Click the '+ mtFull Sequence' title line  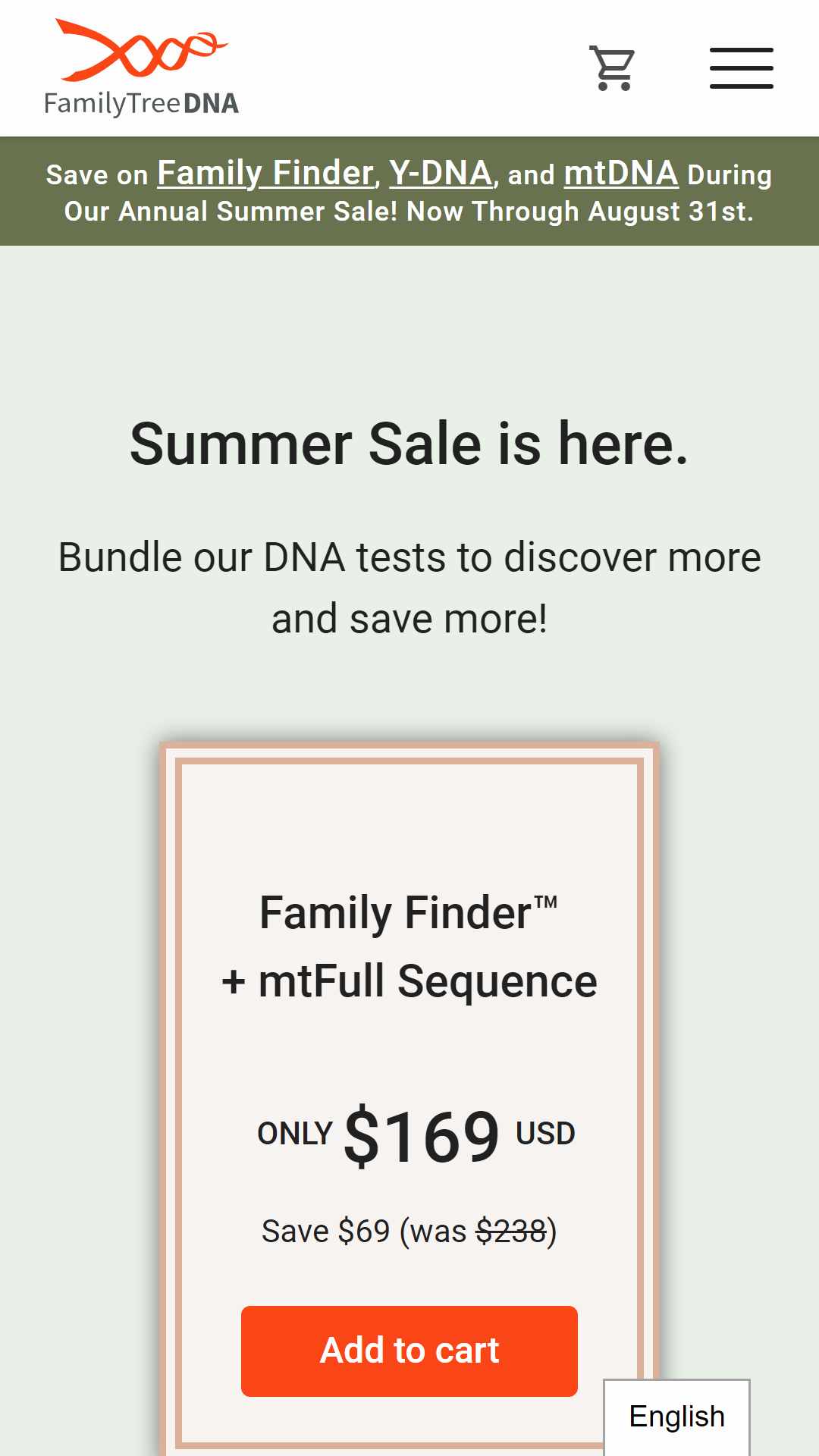[409, 981]
